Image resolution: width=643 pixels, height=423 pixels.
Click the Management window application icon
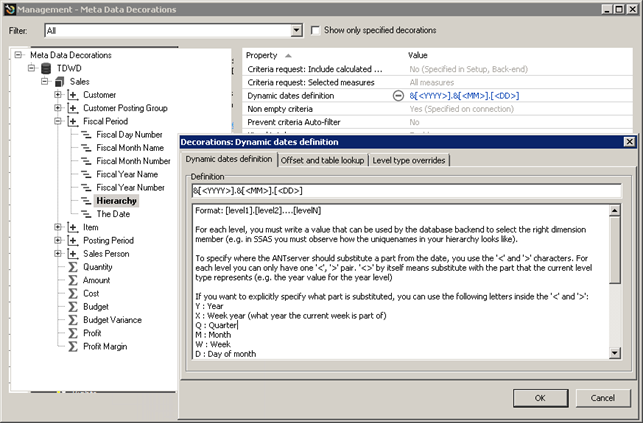point(10,9)
